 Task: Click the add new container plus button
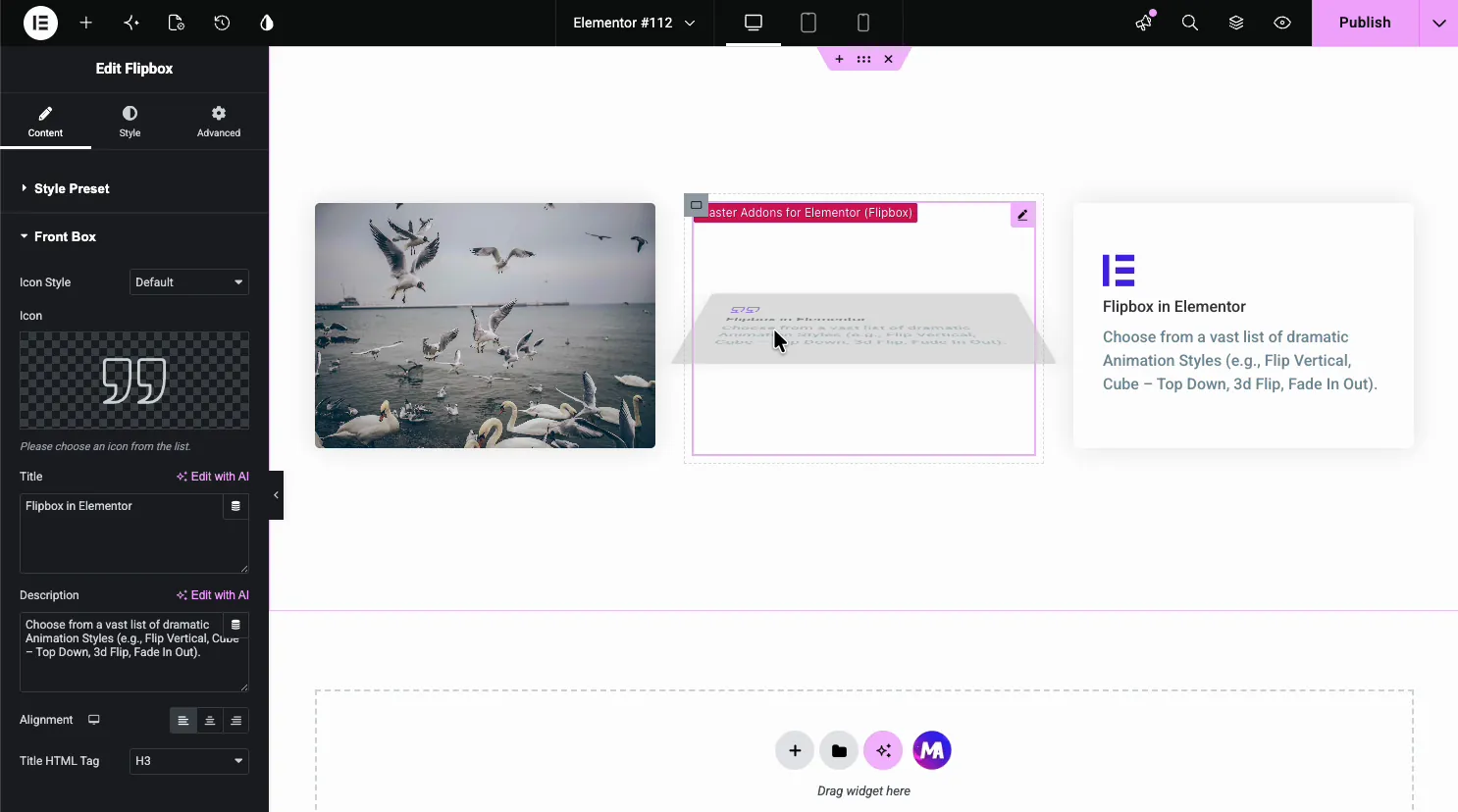point(795,751)
